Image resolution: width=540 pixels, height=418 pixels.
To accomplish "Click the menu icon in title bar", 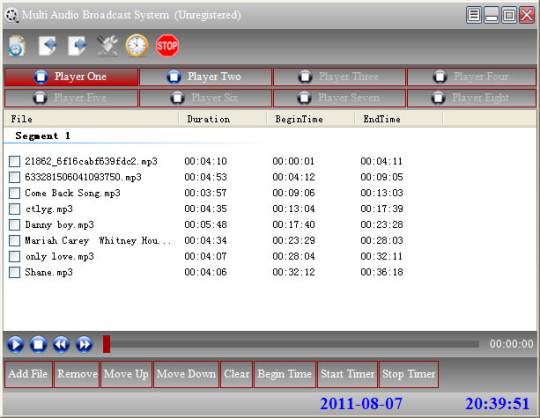I will coord(474,15).
